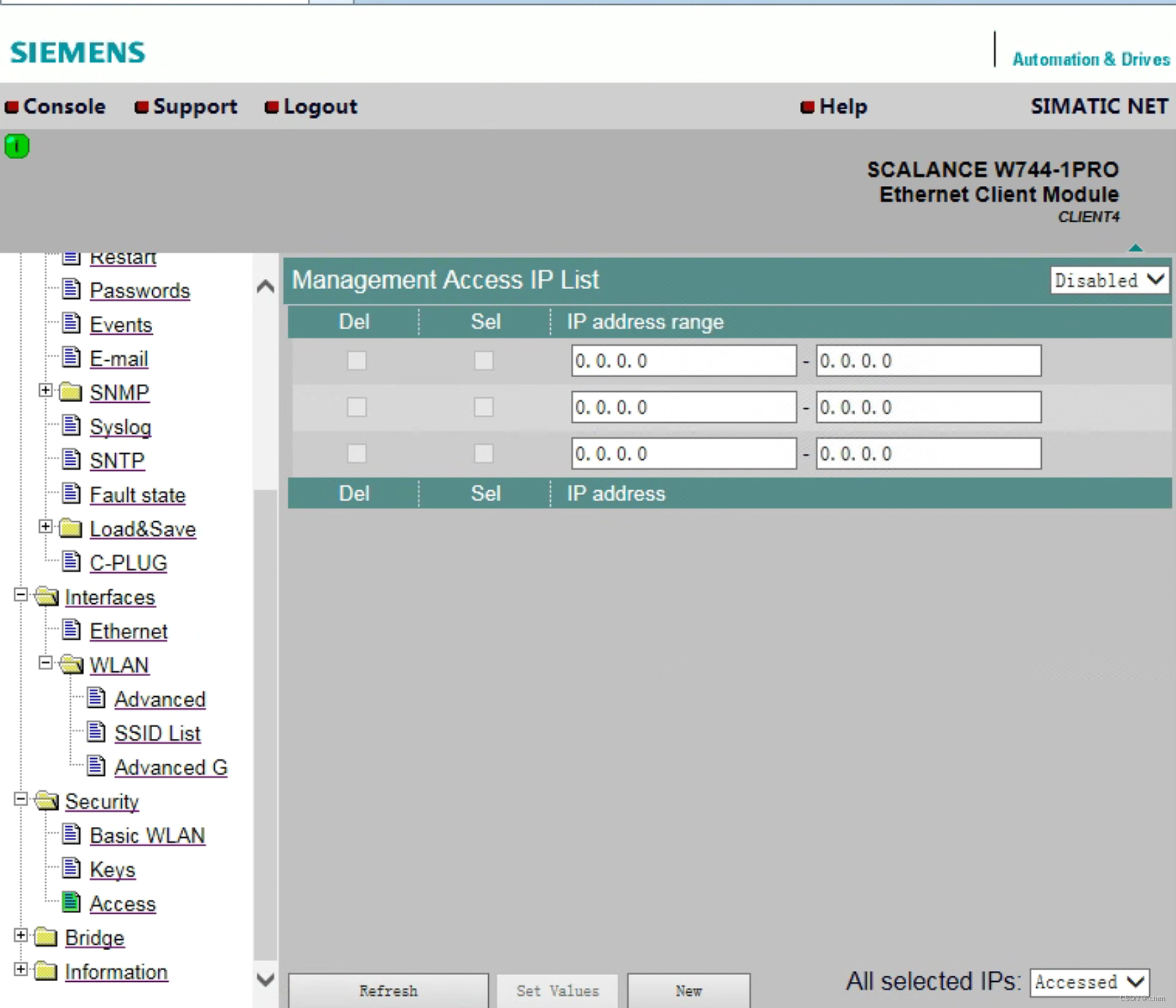Image resolution: width=1176 pixels, height=1008 pixels.
Task: Click the Logout menu item
Action: coord(320,107)
